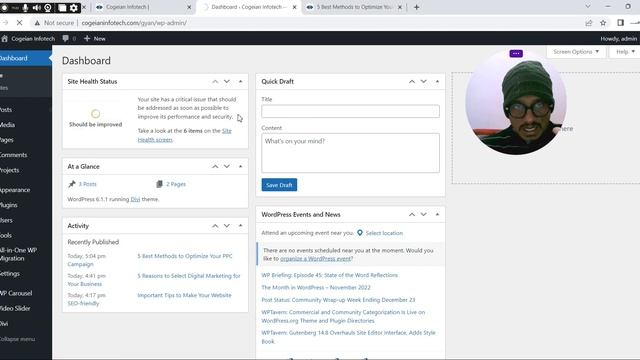The width and height of the screenshot is (640, 360).
Task: Expand Screen Options panel
Action: click(576, 52)
